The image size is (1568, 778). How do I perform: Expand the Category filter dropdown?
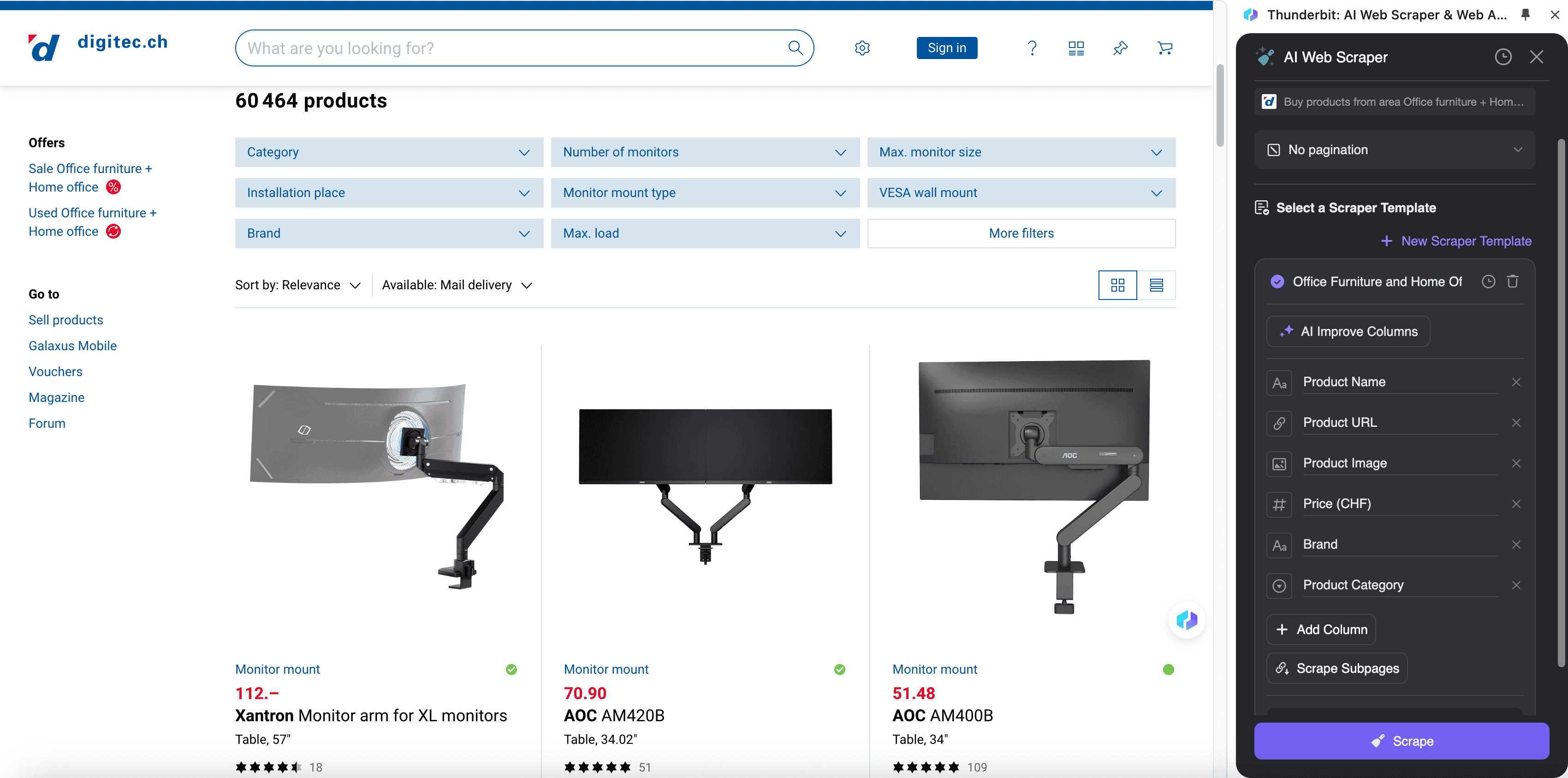pos(389,152)
